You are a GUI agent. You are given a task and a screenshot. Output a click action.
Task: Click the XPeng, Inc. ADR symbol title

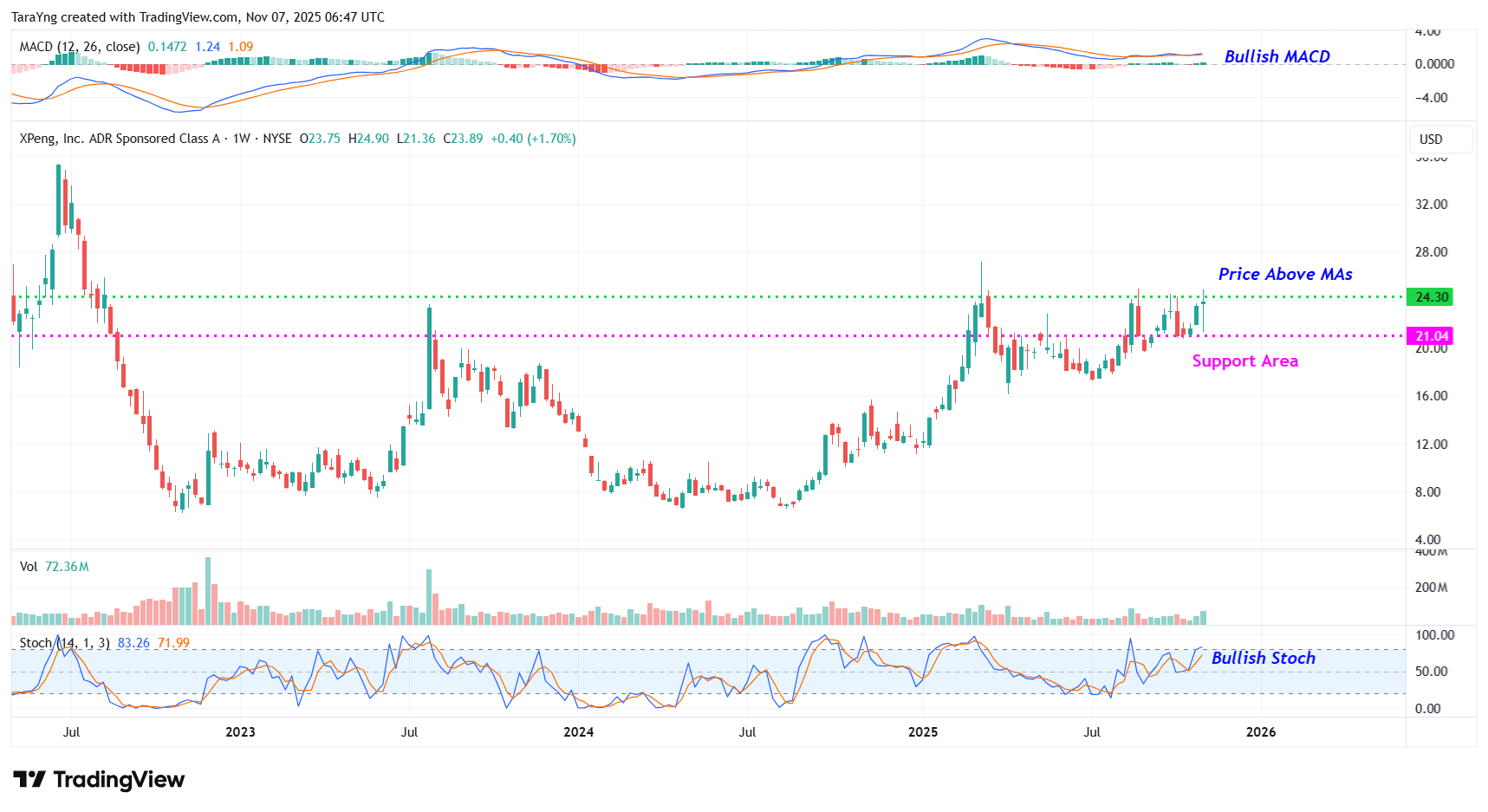[x=120, y=139]
